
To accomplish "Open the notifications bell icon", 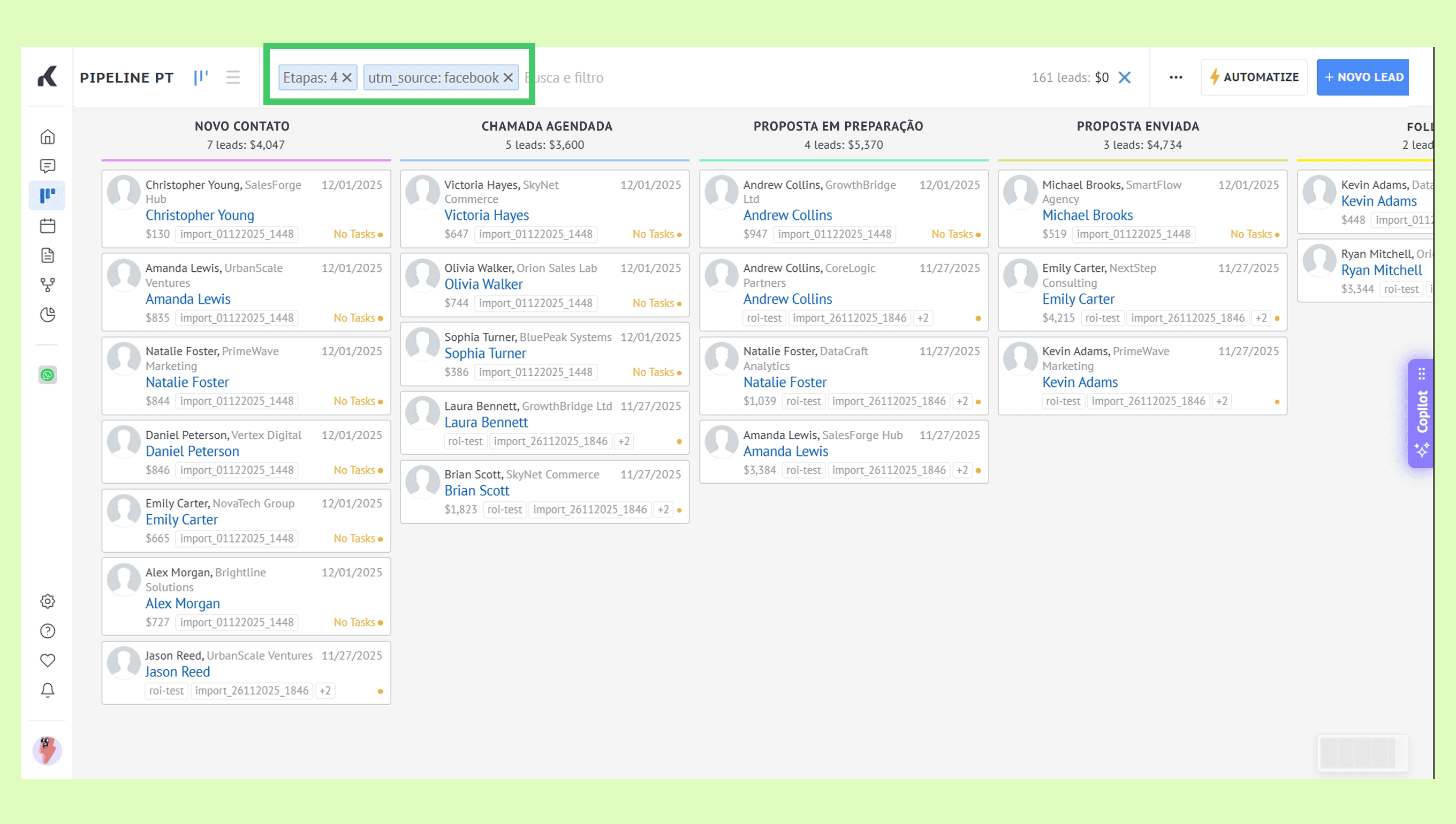I will coord(48,690).
